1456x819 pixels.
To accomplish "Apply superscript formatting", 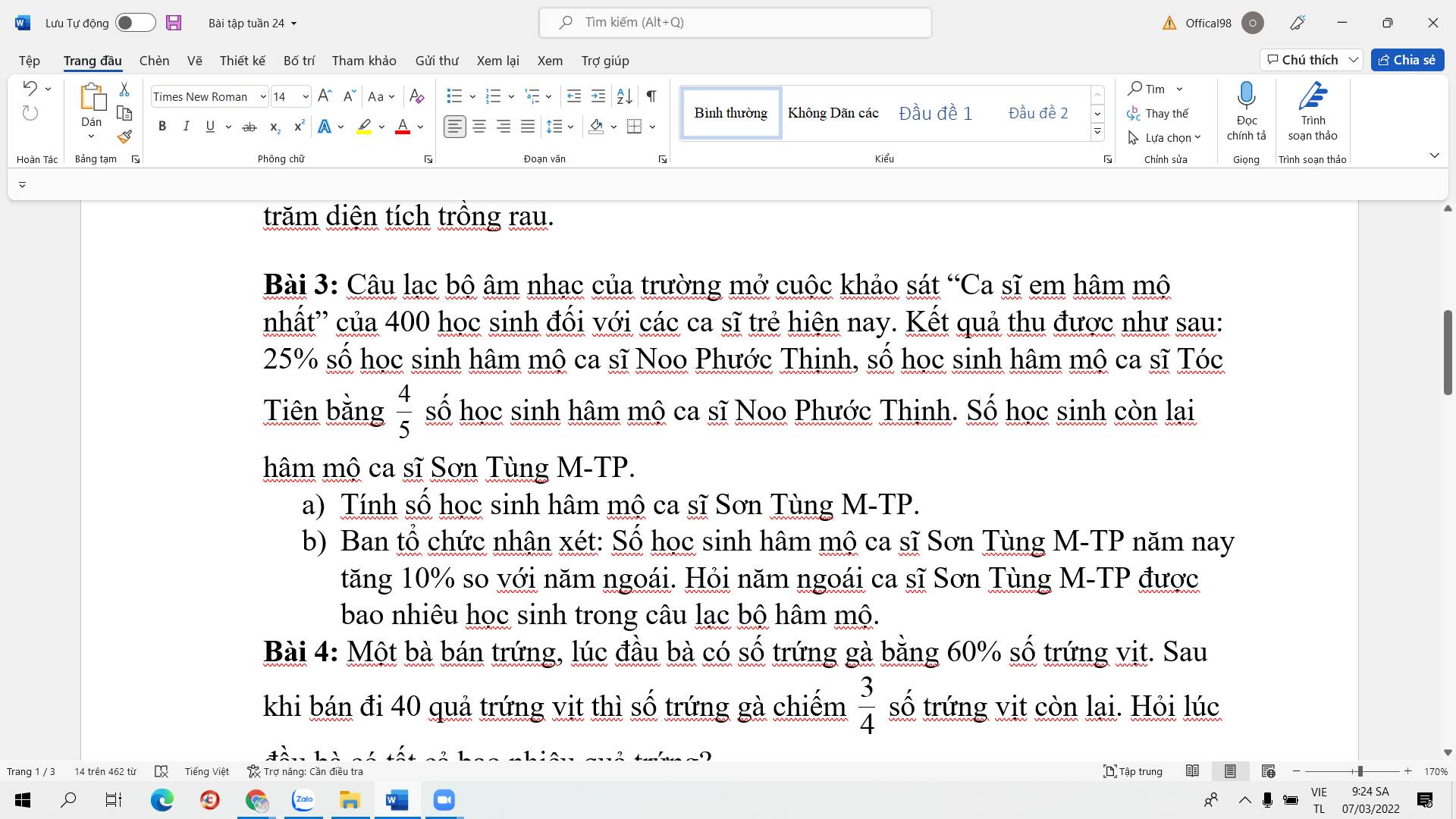I will [x=299, y=127].
